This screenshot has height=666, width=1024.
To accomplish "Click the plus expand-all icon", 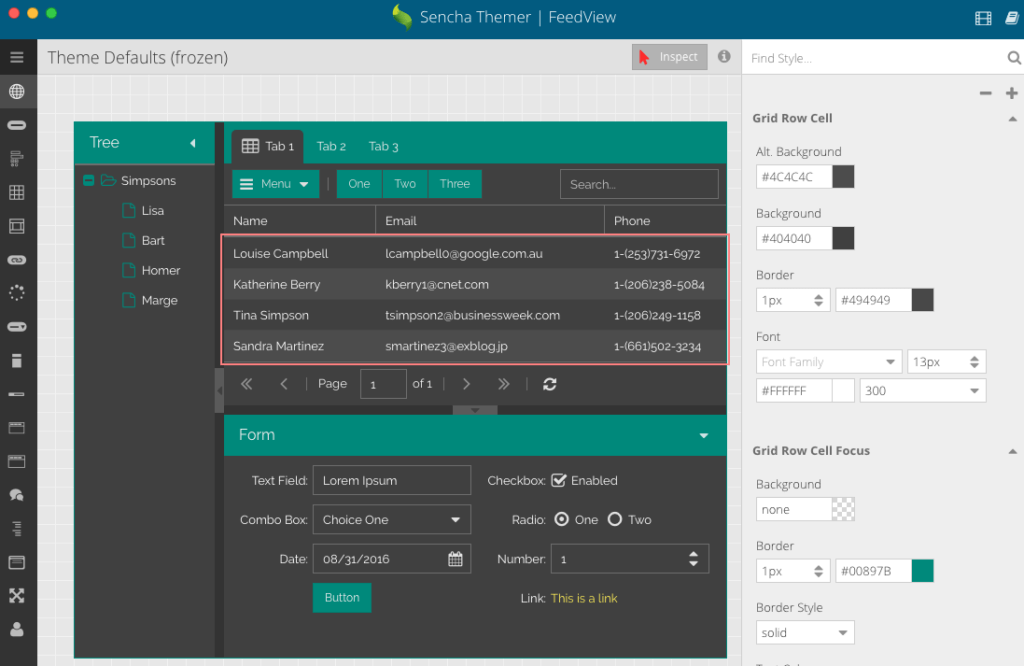I will click(1012, 93).
